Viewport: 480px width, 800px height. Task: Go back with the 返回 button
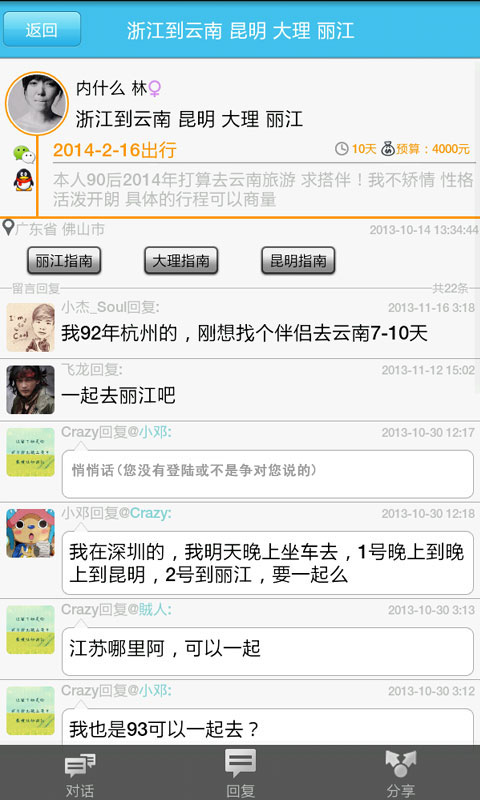pyautogui.click(x=42, y=30)
